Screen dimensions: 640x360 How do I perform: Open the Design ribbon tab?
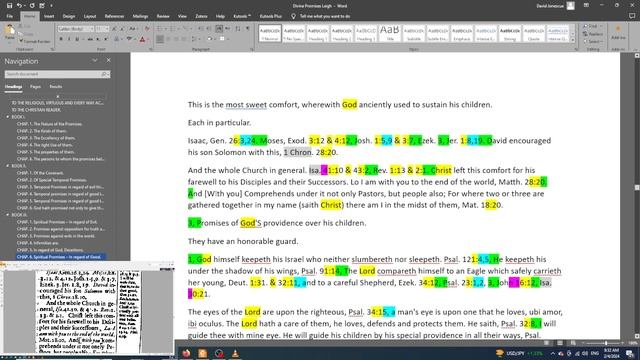tap(69, 16)
